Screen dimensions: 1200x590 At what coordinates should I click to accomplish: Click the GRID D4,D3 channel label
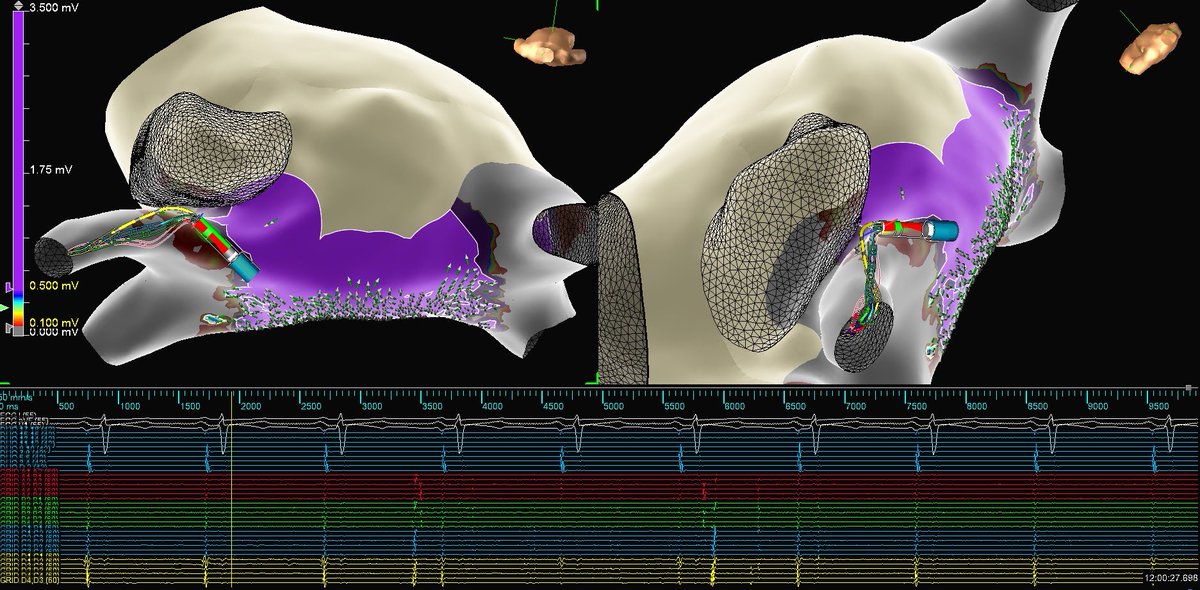point(29,580)
